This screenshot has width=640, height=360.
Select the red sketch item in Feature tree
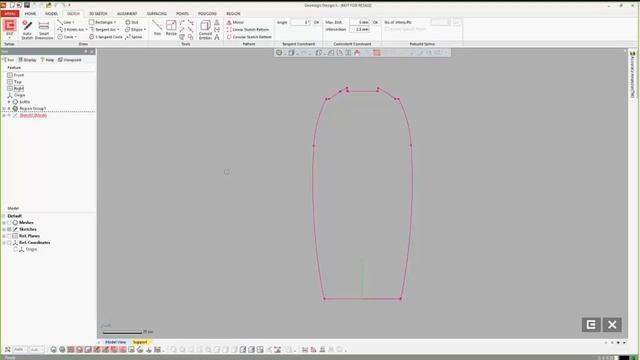tap(33, 116)
